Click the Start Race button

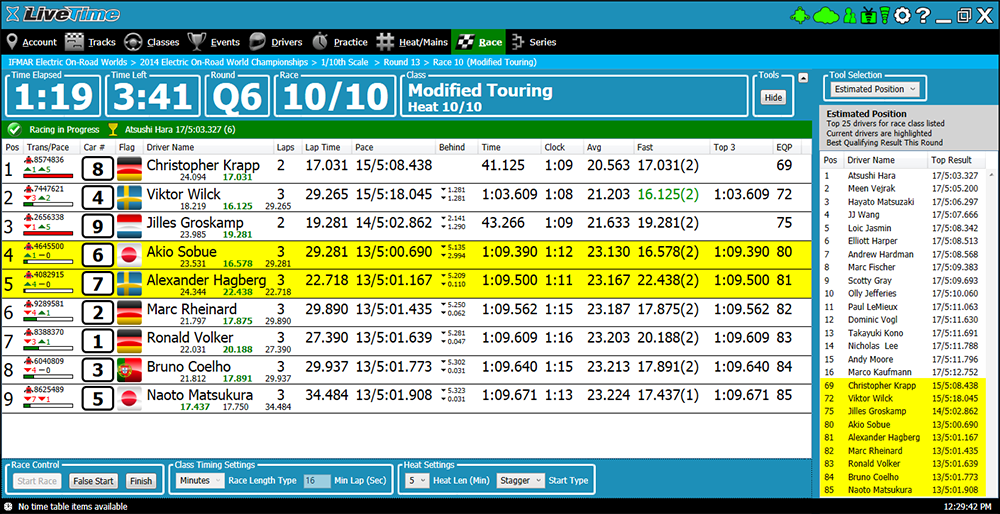(37, 481)
